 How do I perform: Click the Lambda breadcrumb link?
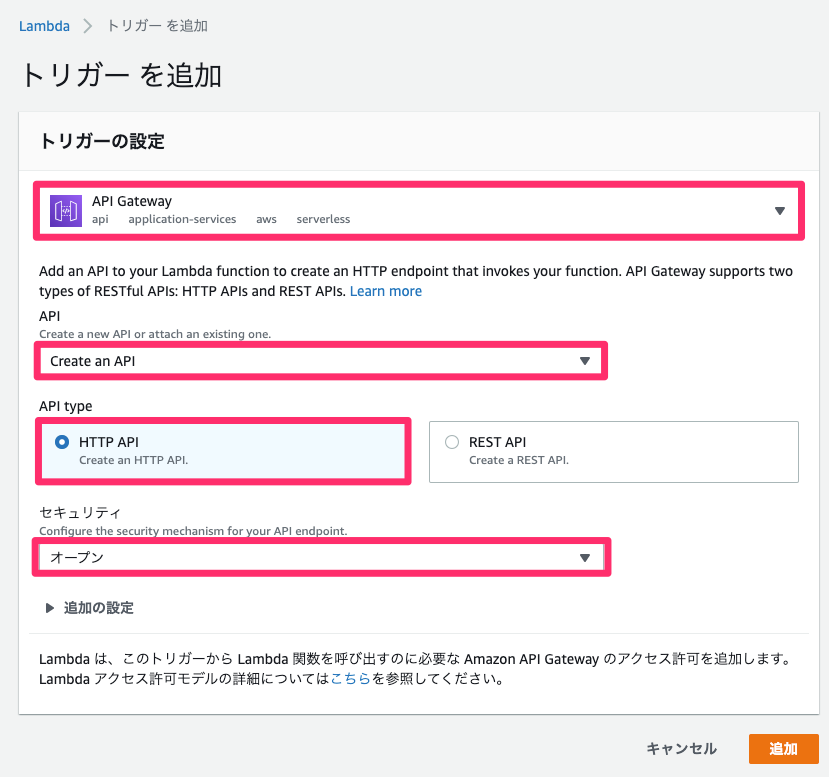pyautogui.click(x=44, y=26)
